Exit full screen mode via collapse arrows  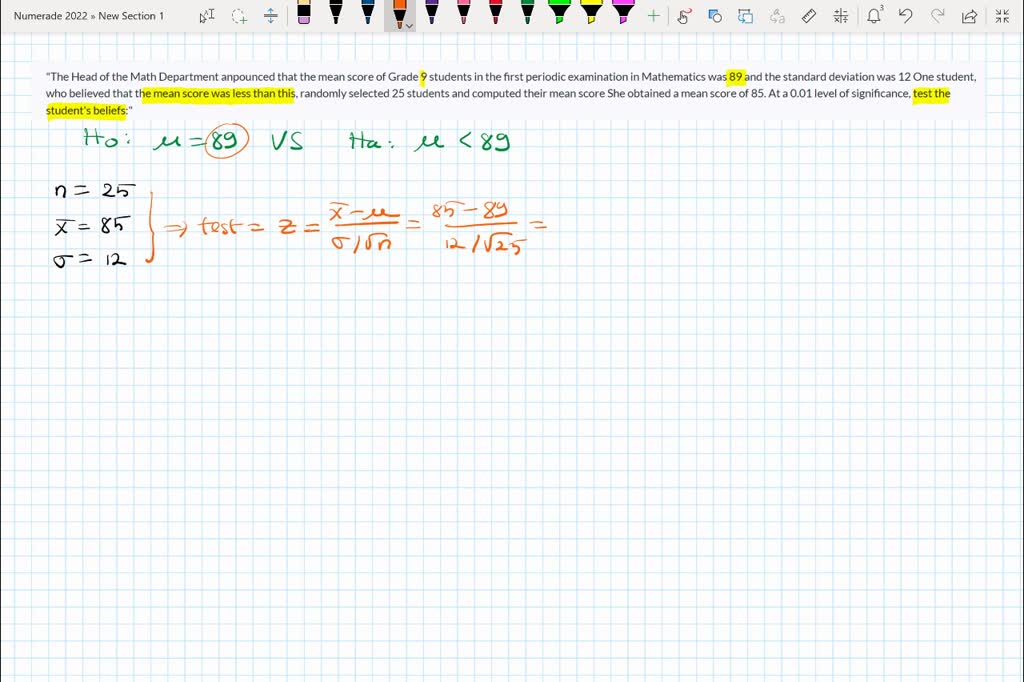(1001, 16)
